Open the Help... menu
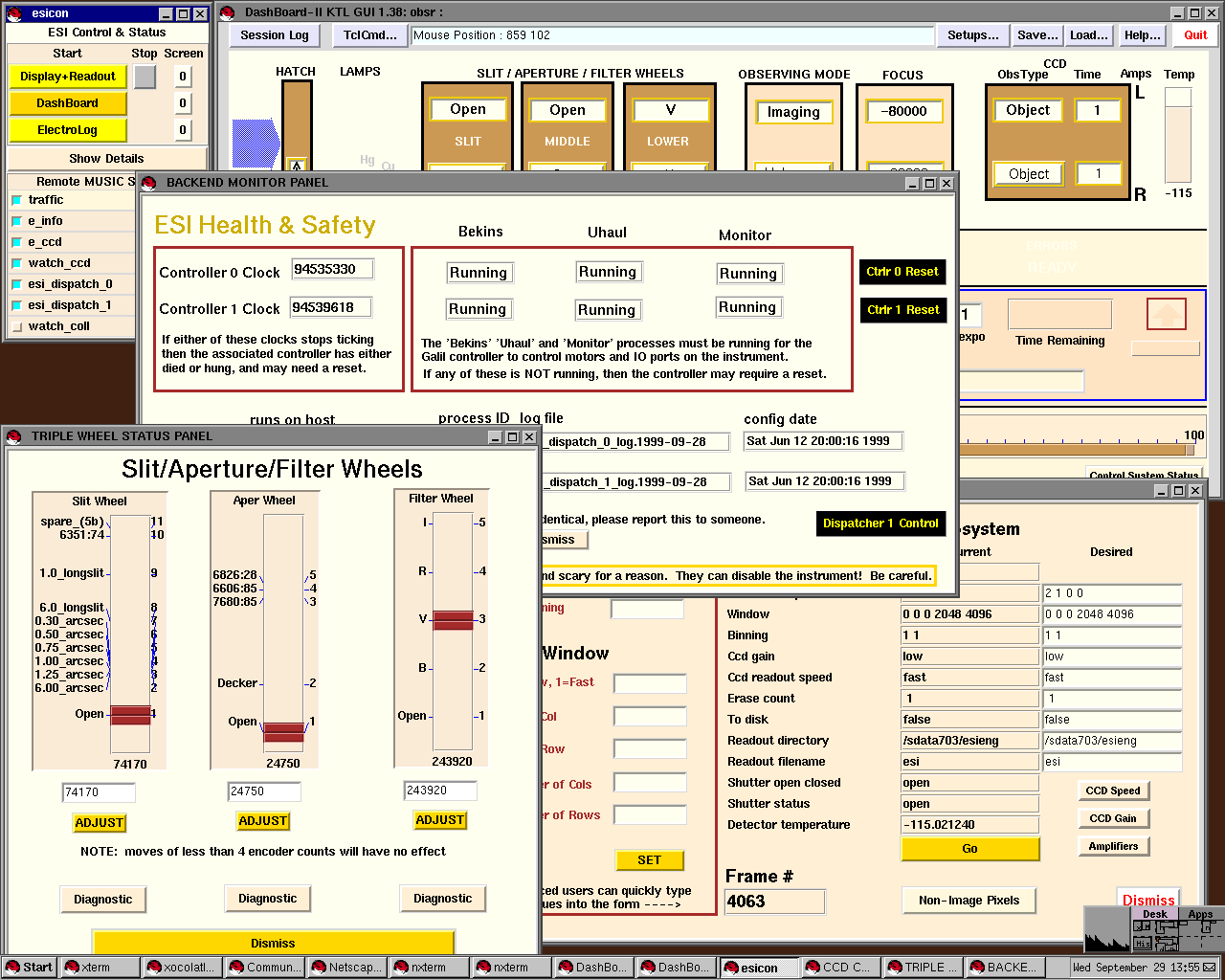The image size is (1225, 980). pos(1142,35)
